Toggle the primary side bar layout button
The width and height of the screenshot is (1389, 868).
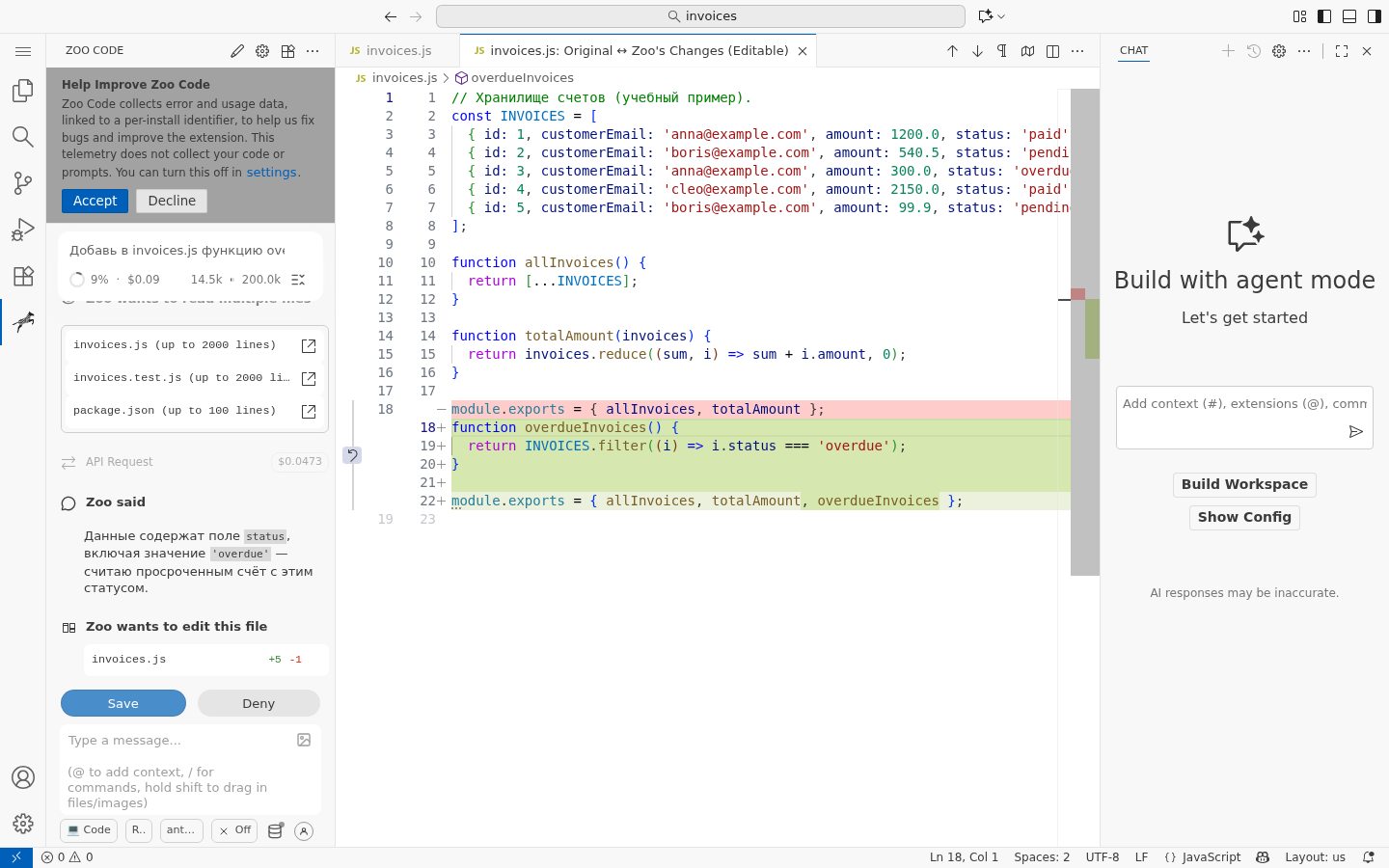pos(1324,16)
